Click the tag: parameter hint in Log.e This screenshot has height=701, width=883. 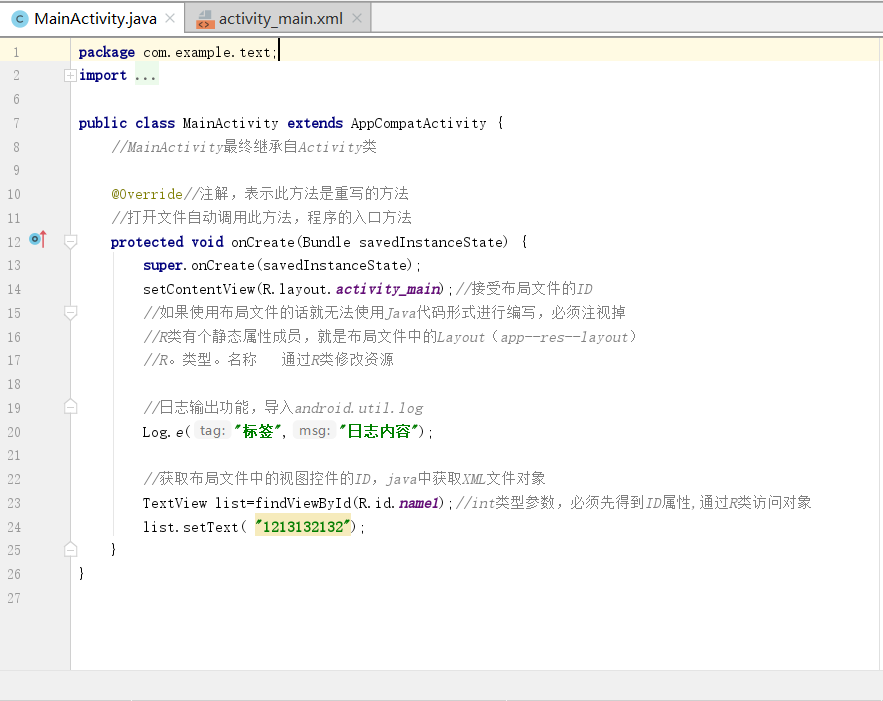coord(212,431)
